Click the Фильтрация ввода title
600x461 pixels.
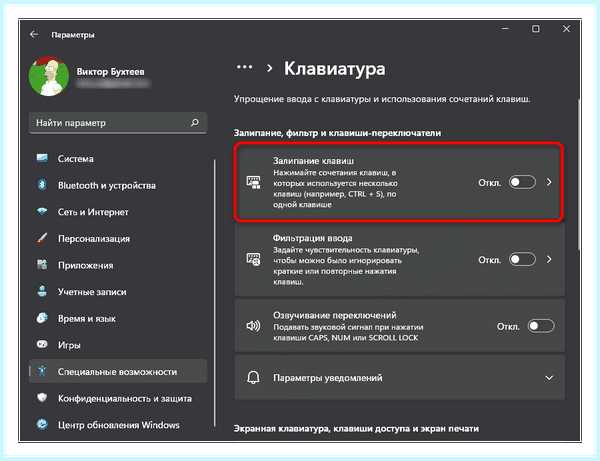313,238
